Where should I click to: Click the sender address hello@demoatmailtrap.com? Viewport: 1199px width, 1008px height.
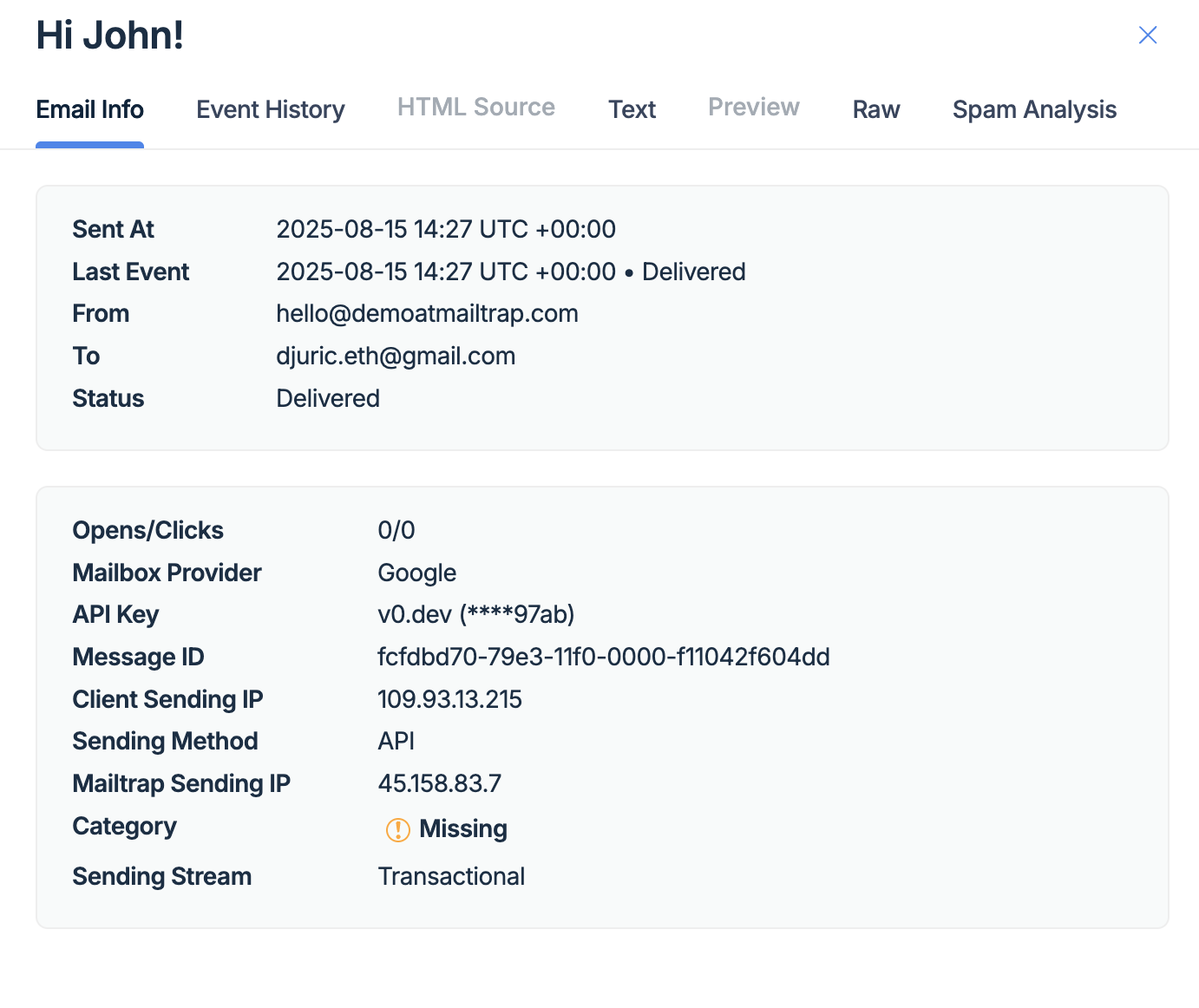[x=427, y=313]
